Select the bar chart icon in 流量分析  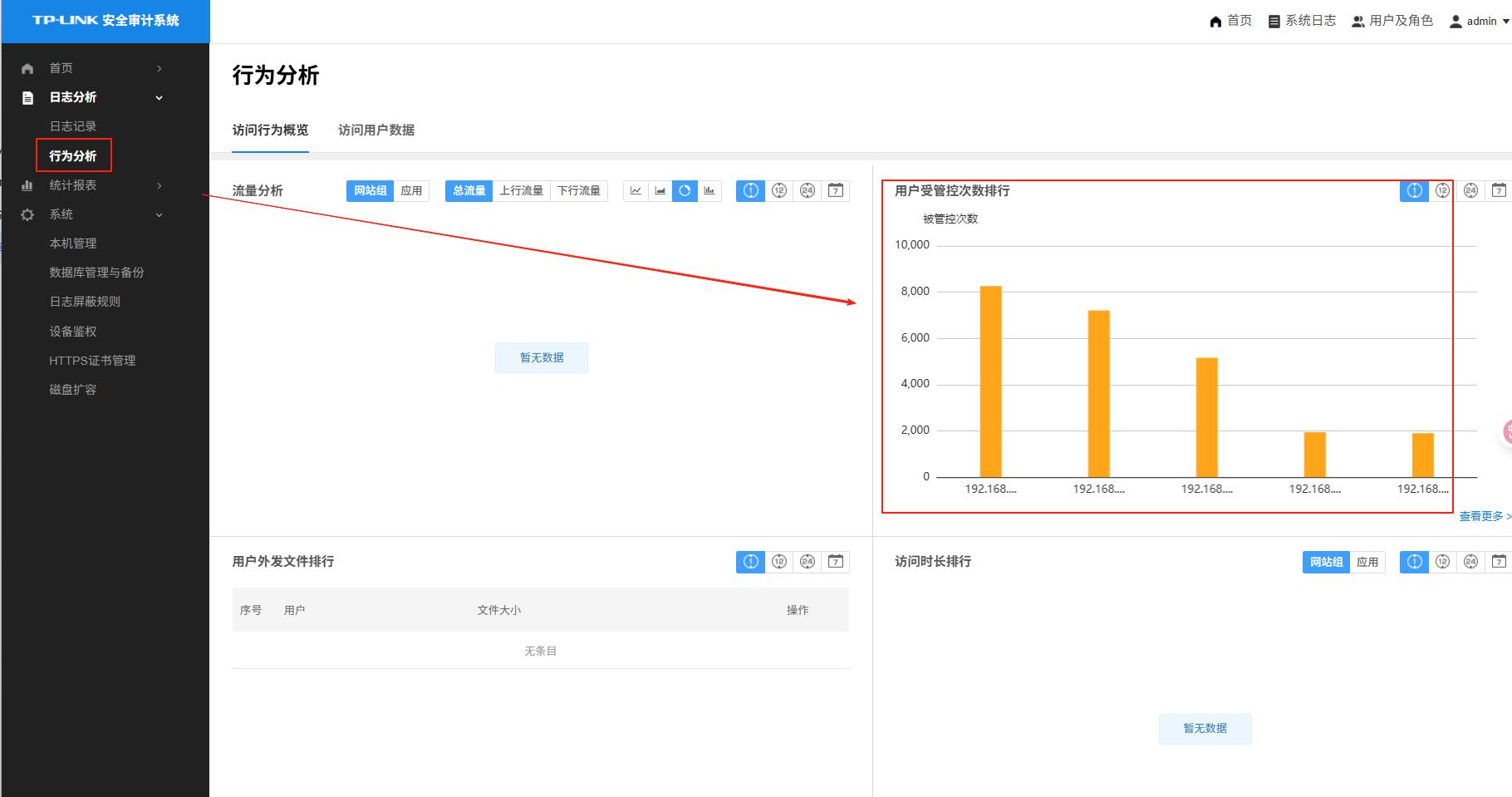pos(709,191)
